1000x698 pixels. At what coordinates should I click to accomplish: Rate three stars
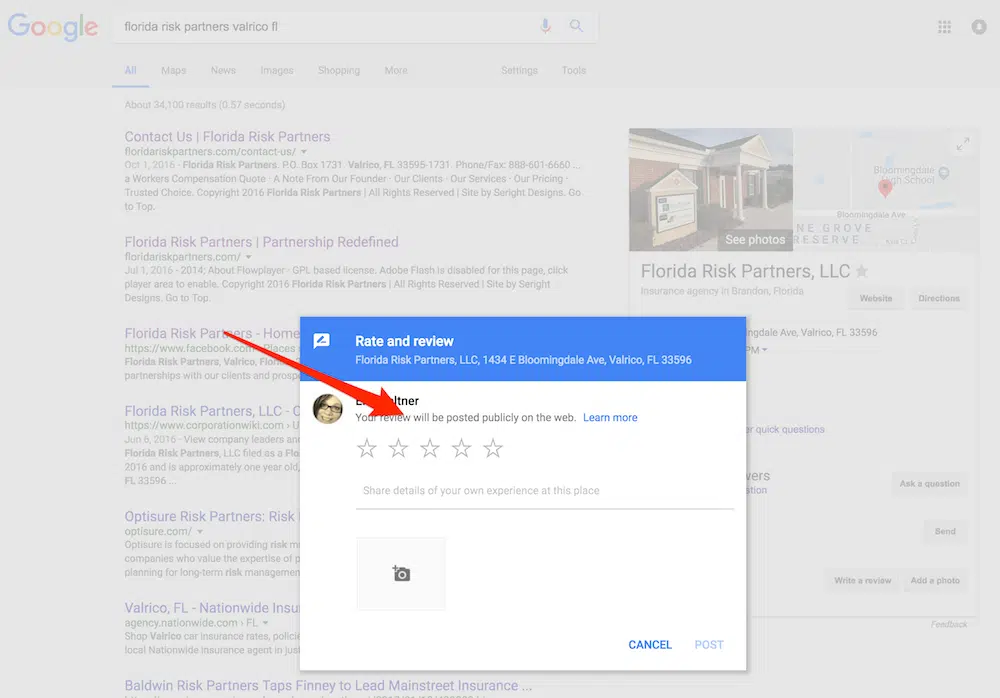click(x=430, y=449)
